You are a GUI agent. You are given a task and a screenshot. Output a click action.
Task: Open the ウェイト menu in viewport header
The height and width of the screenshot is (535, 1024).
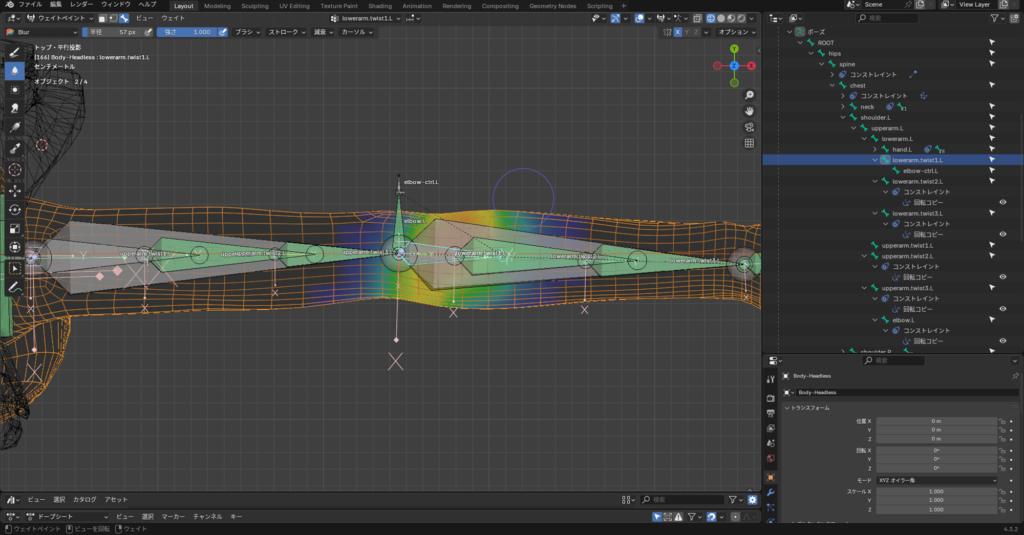pos(172,17)
